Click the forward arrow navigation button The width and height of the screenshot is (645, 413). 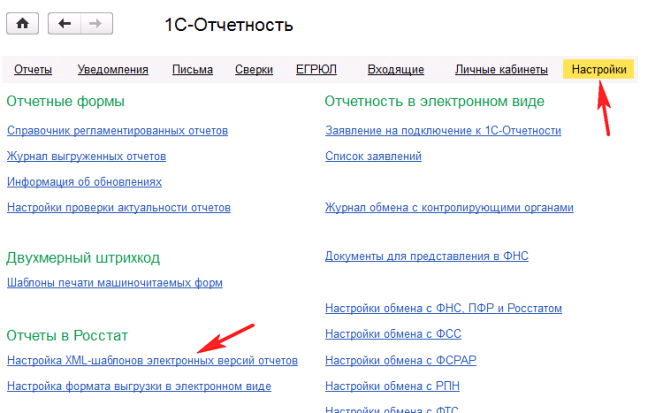pos(96,23)
